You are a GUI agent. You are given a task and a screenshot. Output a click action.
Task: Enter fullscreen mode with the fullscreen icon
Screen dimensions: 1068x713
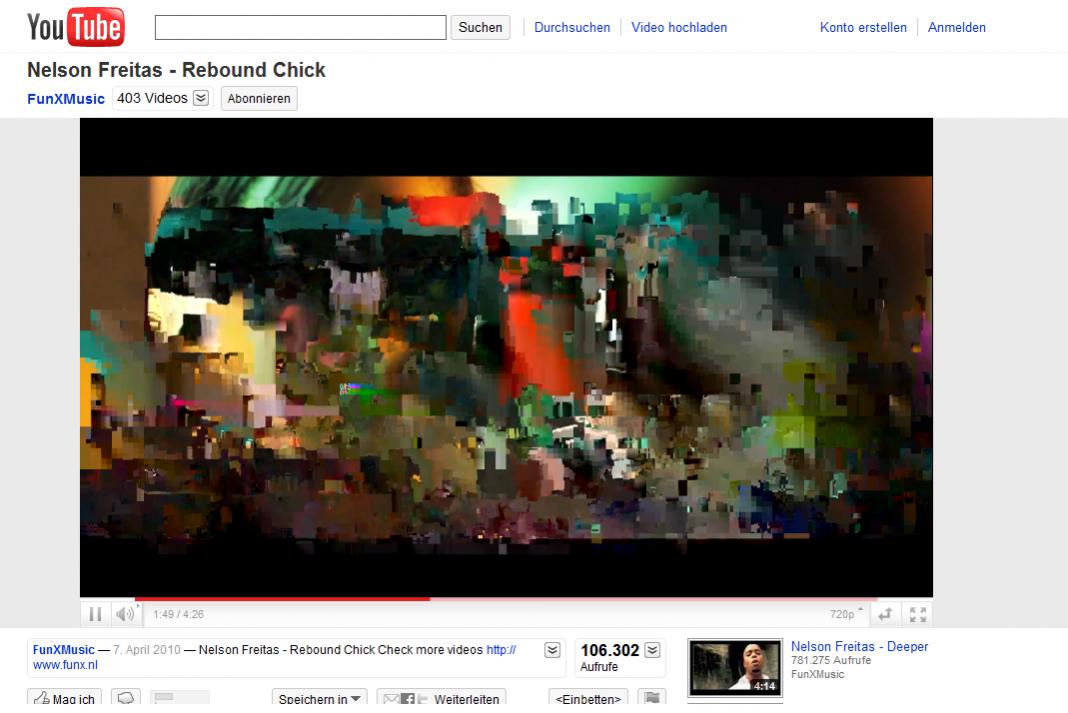click(x=917, y=614)
